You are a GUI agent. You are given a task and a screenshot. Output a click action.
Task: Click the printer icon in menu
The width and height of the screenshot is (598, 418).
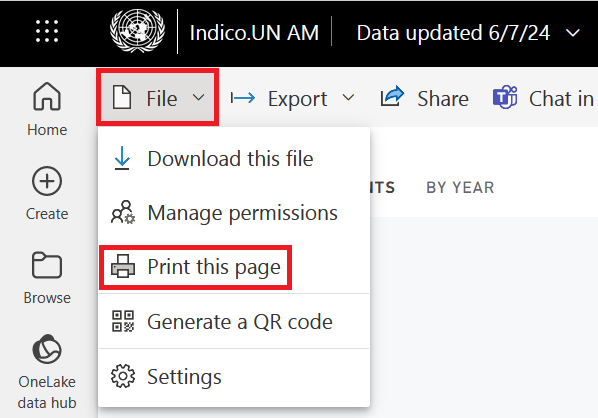[x=123, y=266]
